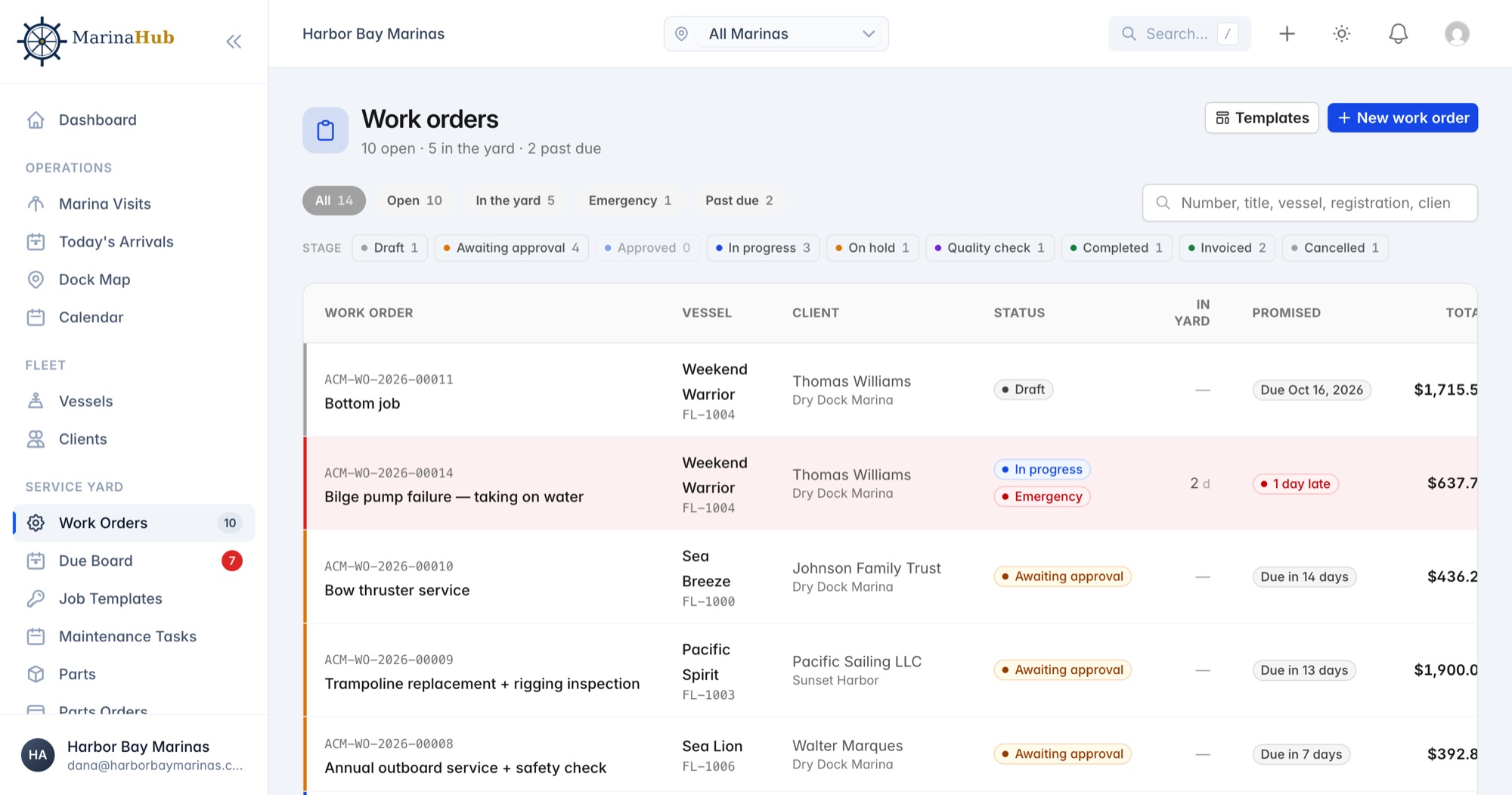
Task: Click the Marina Visits anchor icon
Action: tap(36, 203)
